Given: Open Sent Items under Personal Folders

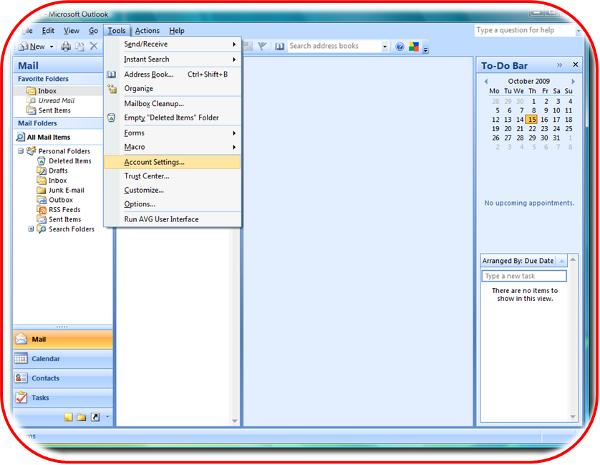Looking at the screenshot, I should 65,219.
